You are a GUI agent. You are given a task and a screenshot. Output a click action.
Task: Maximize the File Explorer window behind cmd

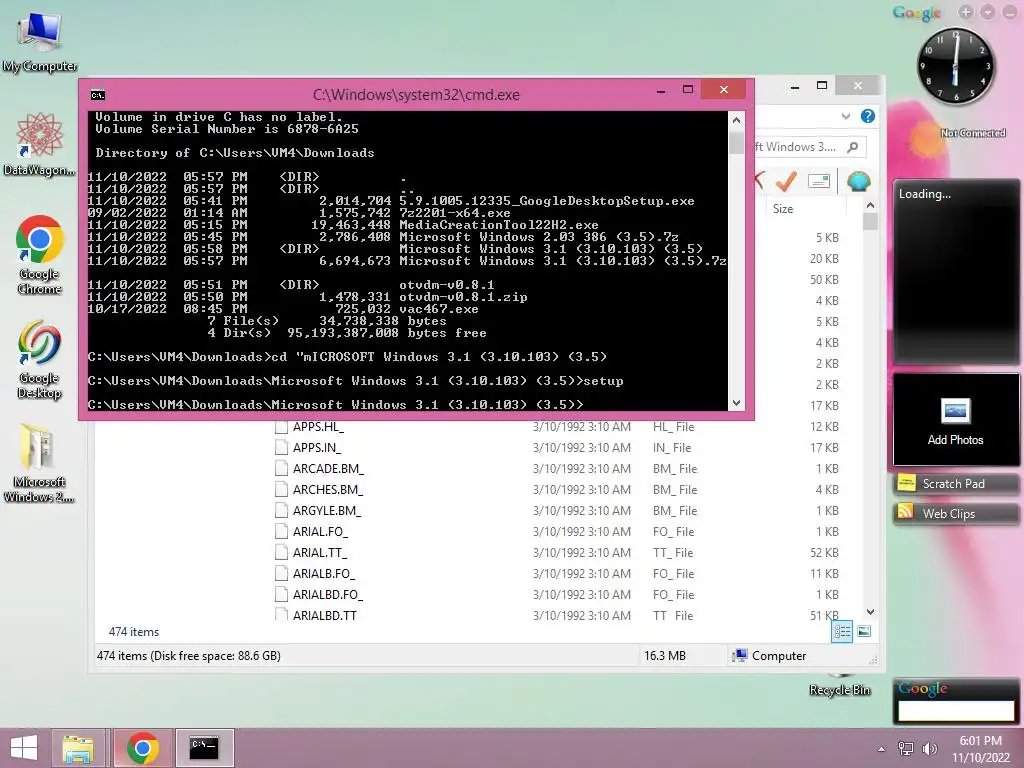click(x=822, y=86)
